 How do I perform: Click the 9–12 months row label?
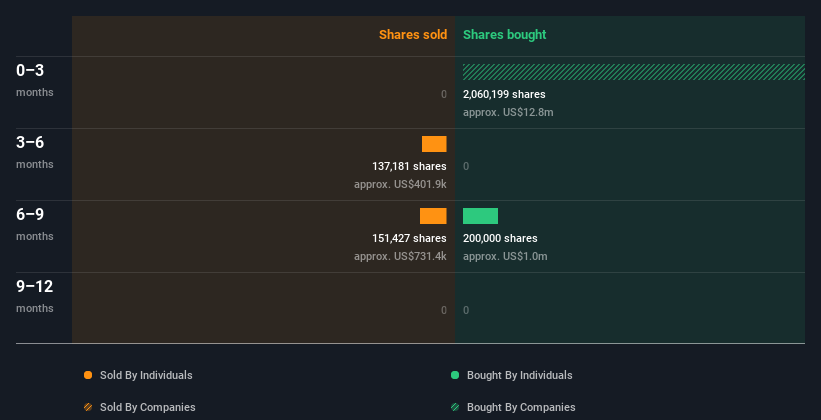[35, 296]
